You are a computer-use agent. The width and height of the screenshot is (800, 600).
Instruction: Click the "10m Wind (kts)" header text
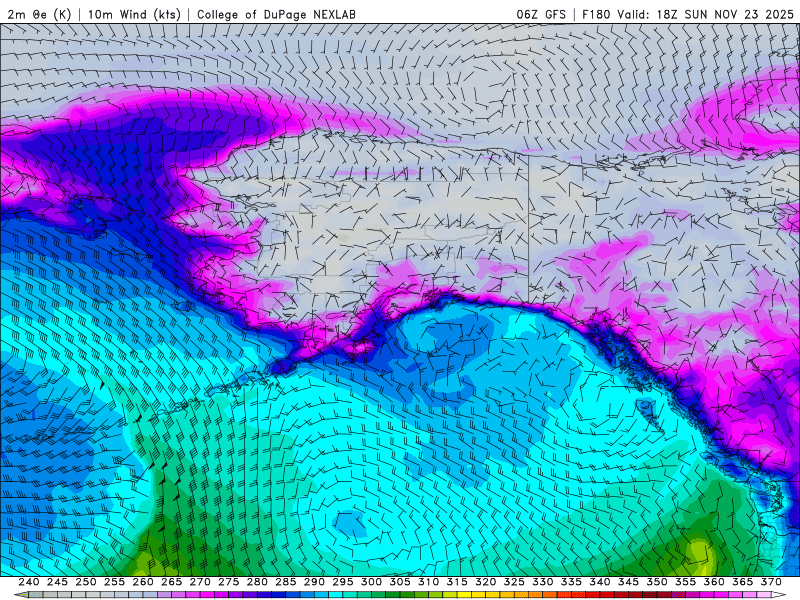pos(134,14)
